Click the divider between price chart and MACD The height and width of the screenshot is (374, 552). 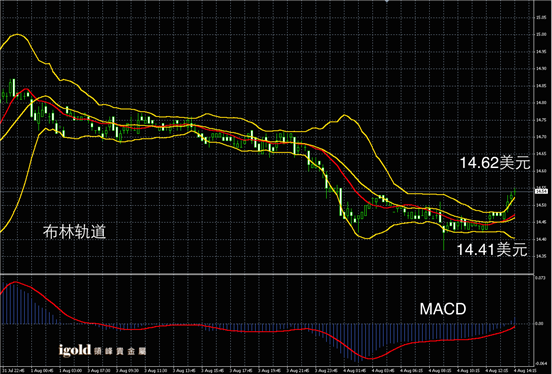click(x=267, y=274)
